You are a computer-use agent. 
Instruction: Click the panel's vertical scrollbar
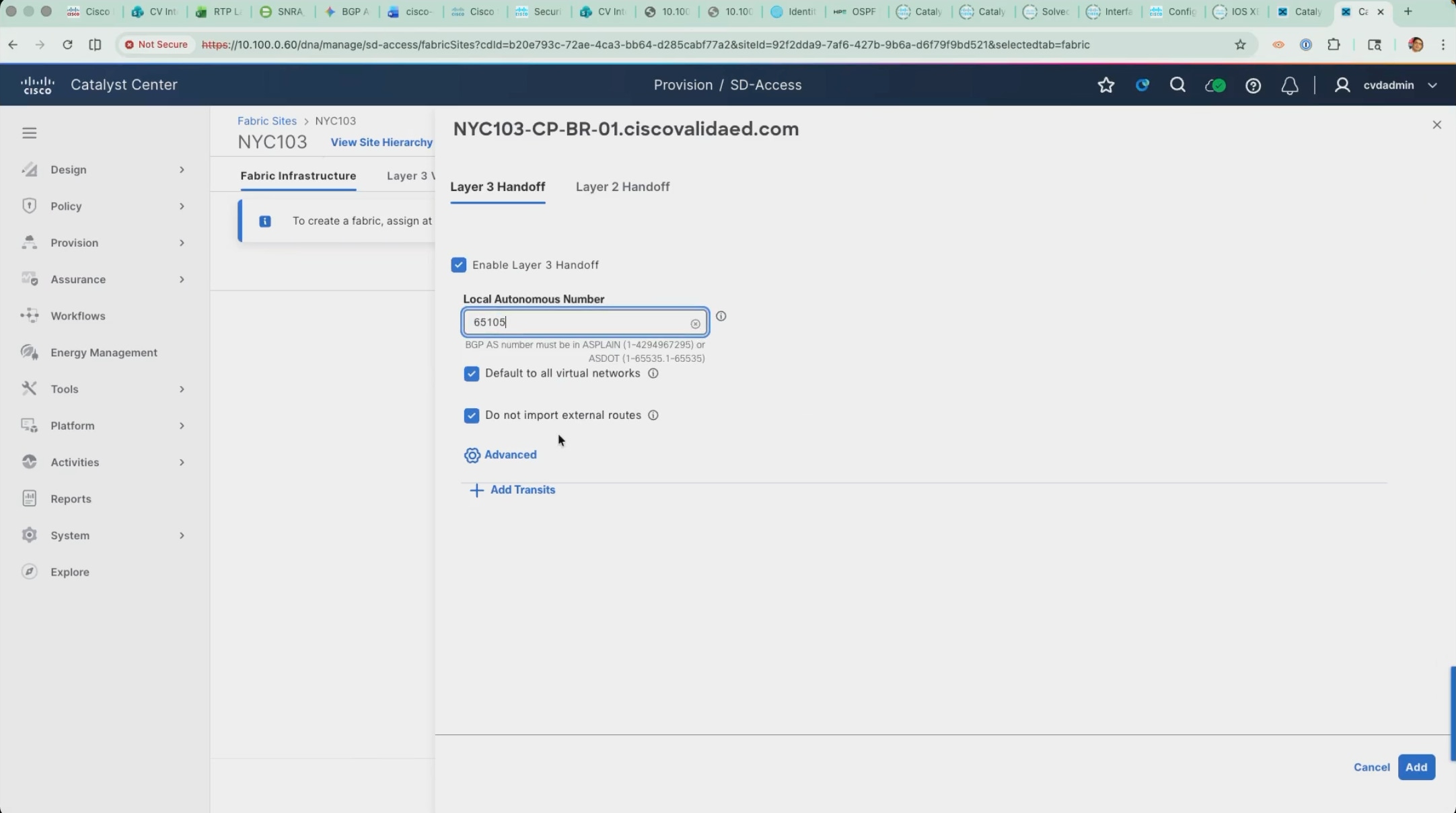1453,713
